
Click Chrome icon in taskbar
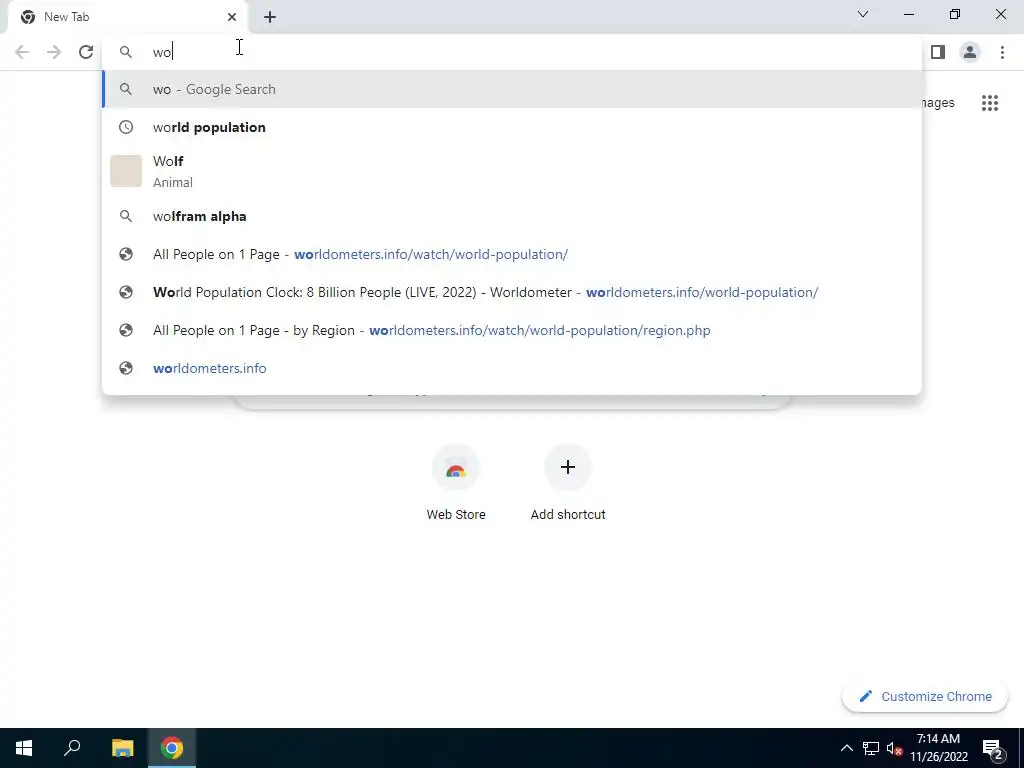(x=172, y=748)
